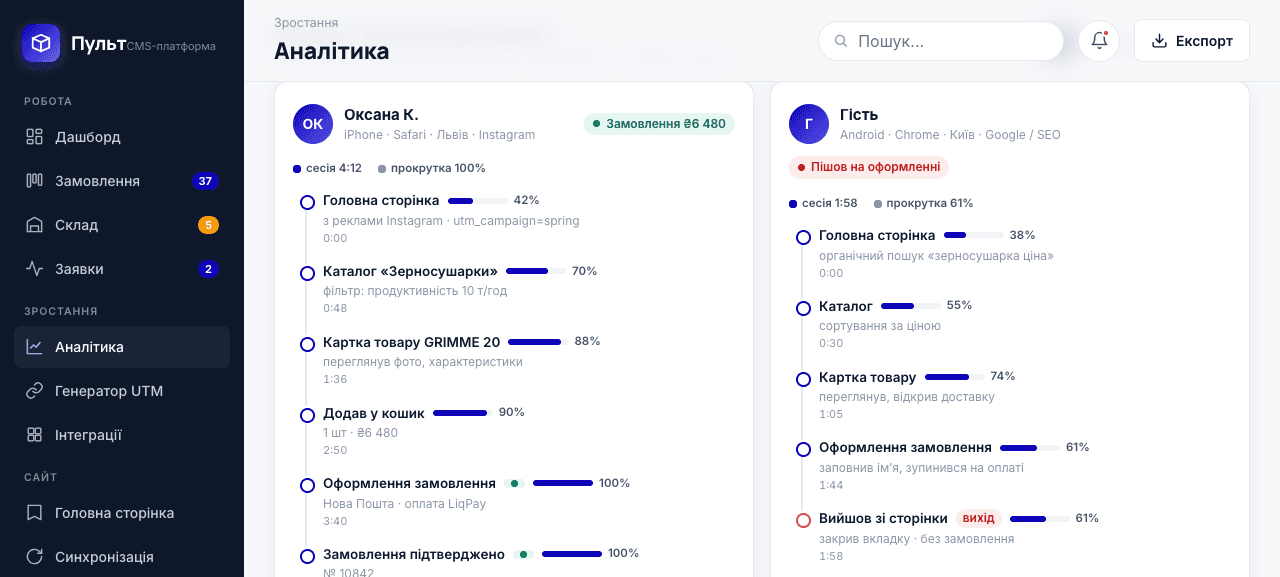1280x577 pixels.
Task: Click 'фільтр: продуктивність 10 т/год' text
Action: pos(415,291)
